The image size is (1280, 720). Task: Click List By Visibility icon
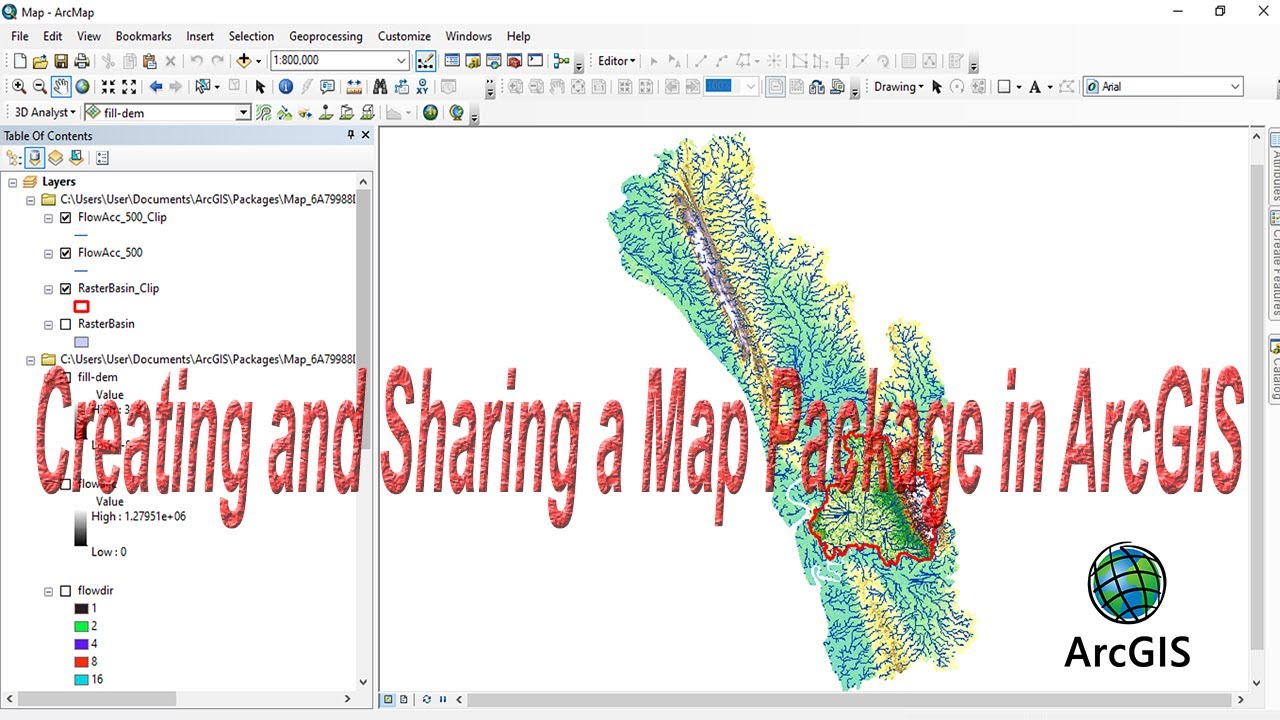(x=56, y=158)
